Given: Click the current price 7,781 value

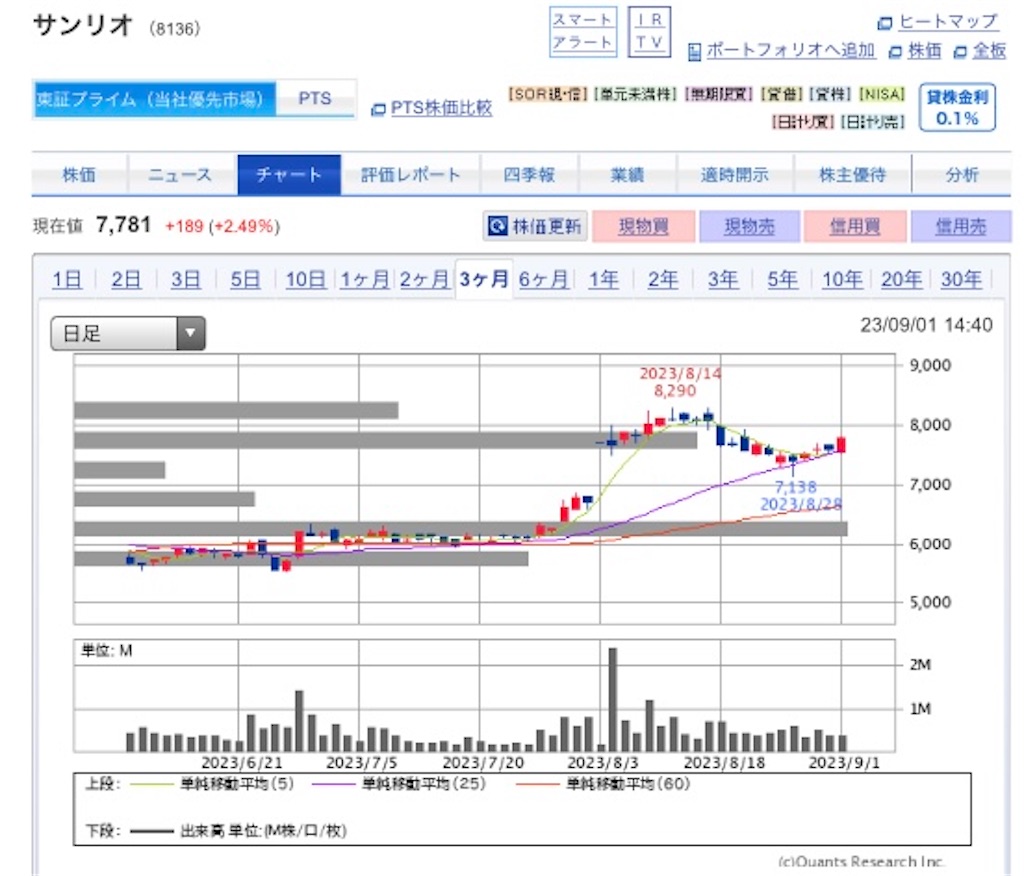Looking at the screenshot, I should click(x=123, y=225).
